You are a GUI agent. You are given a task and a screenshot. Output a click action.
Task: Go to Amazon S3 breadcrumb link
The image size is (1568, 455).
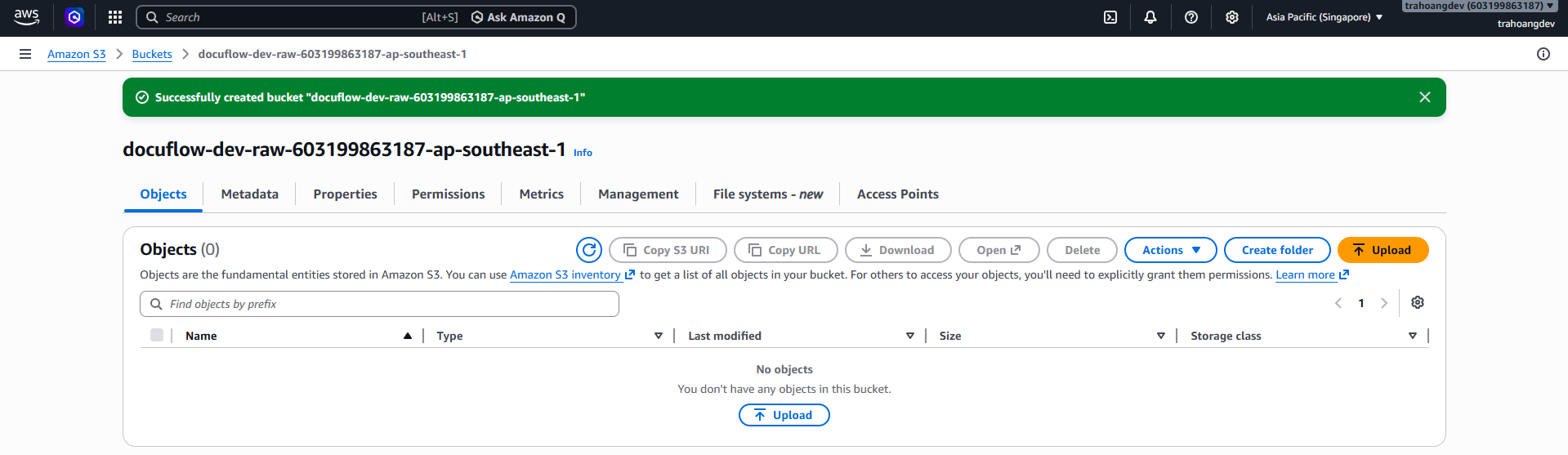click(77, 54)
